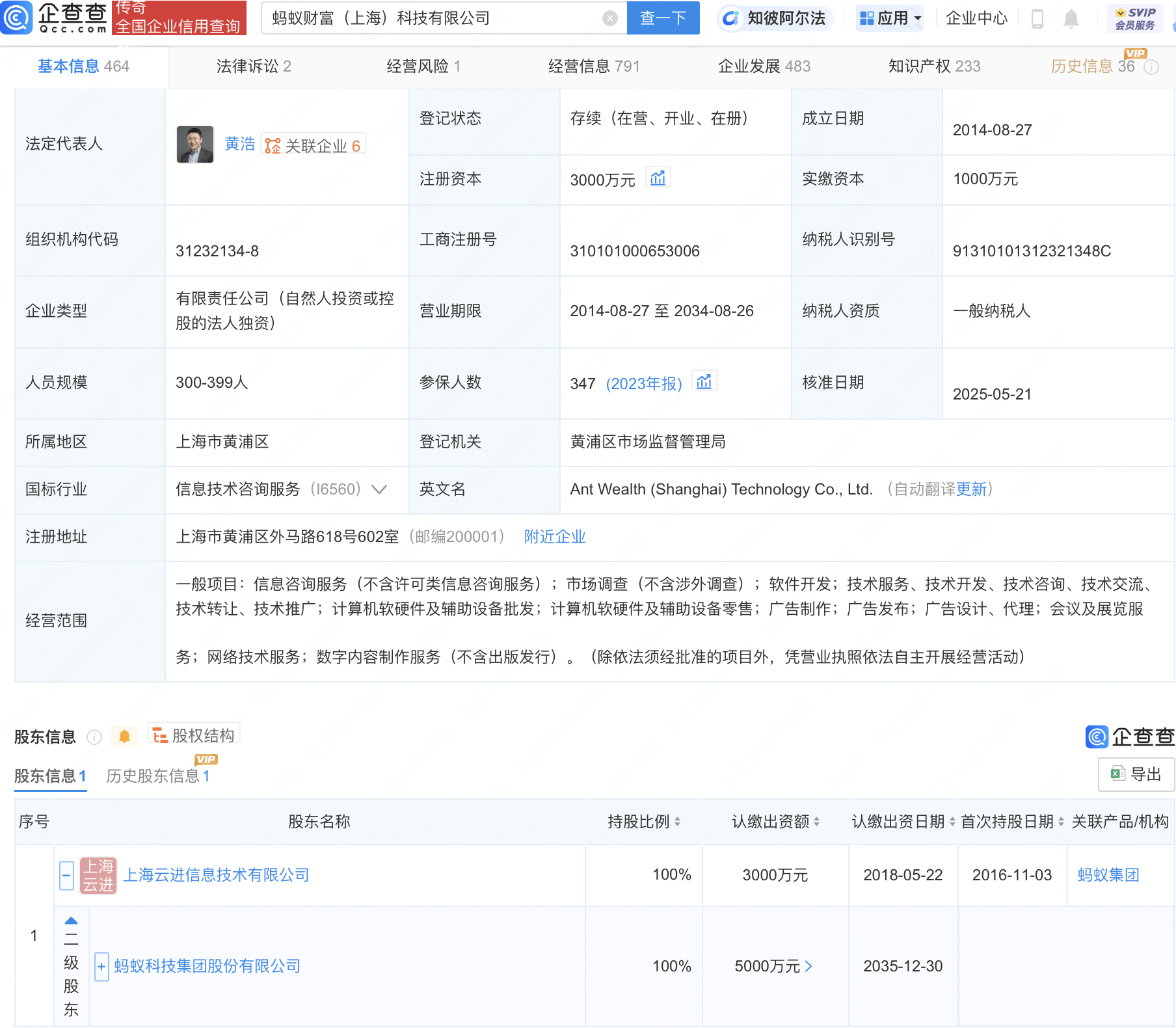Click the 2016-11-03 first holding date
Image resolution: width=1176 pixels, height=1028 pixels.
[x=1012, y=875]
